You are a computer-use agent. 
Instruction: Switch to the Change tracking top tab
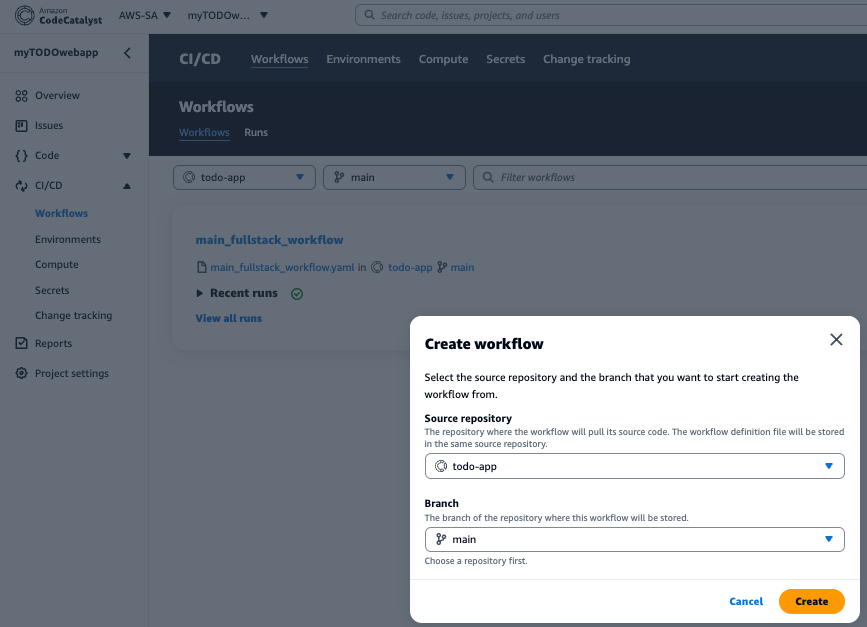586,59
